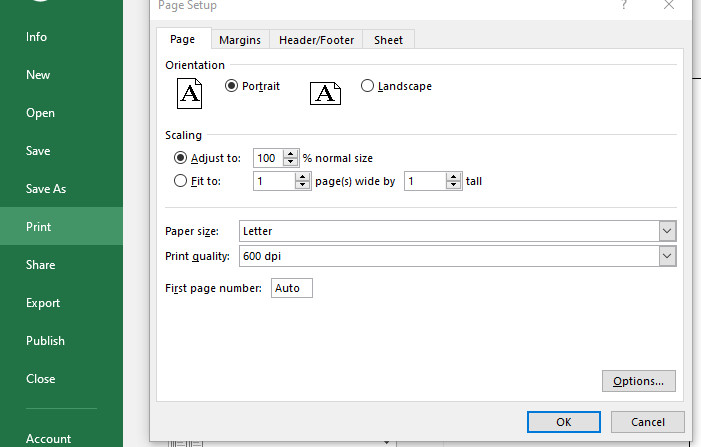Open Export in the backstage menu
701x447 pixels.
coord(61,303)
